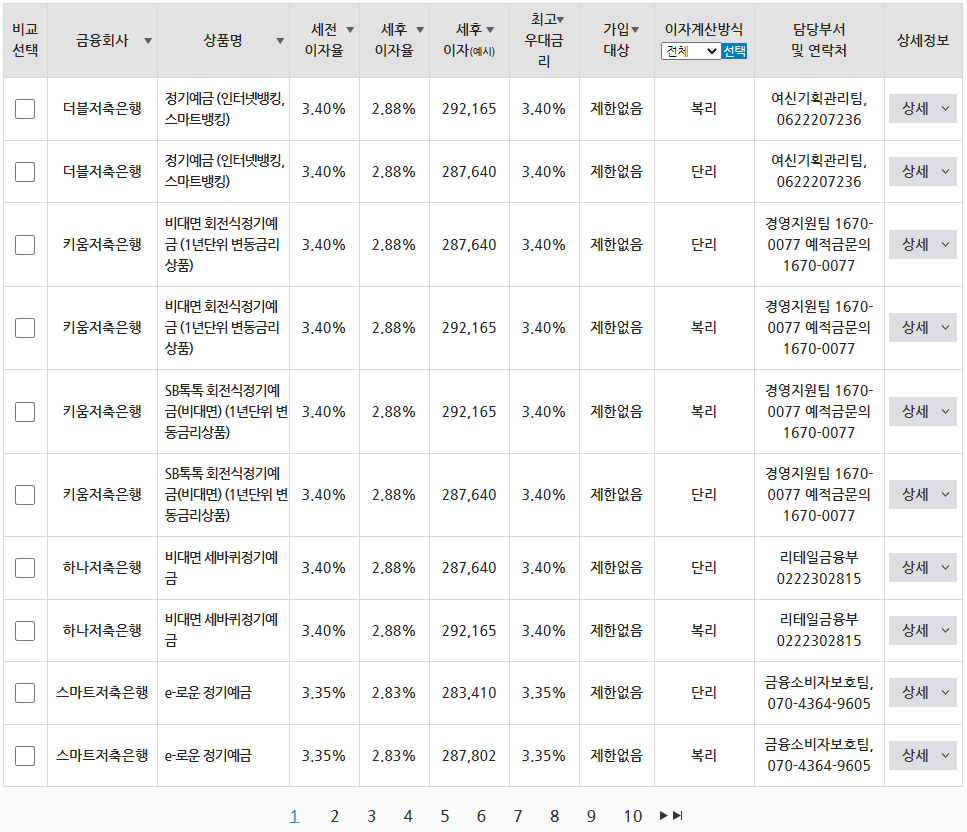Tick checkbox for SB톡톡 회전식정기예금 복리 row

coord(25,411)
